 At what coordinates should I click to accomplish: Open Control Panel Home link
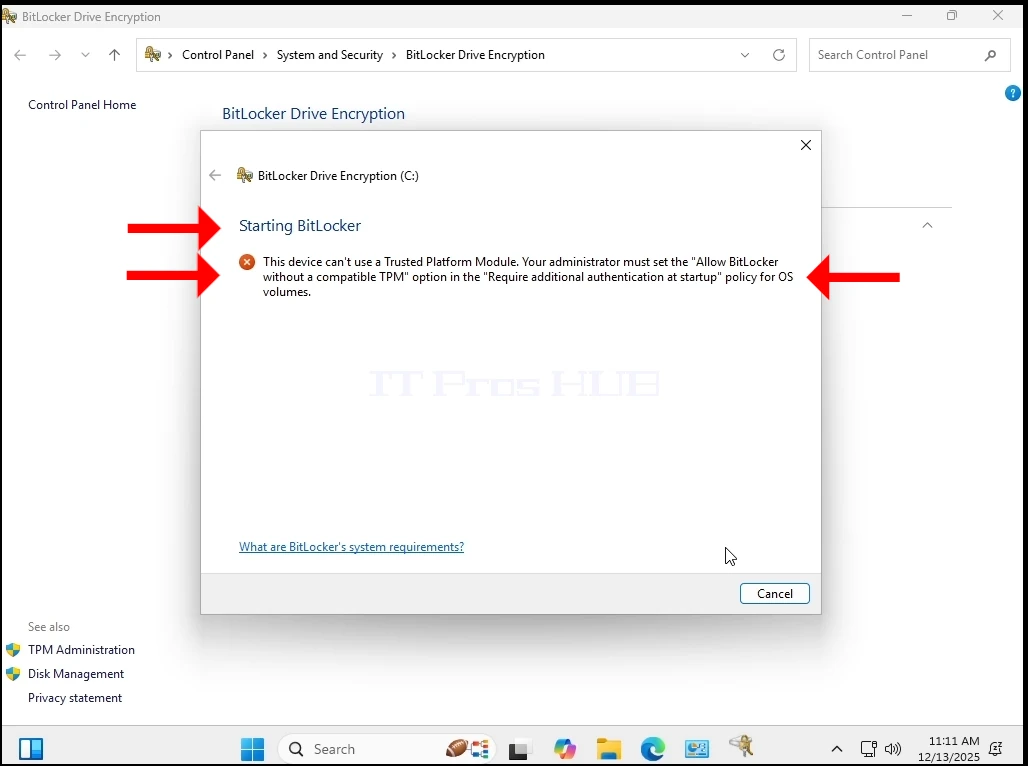82,105
